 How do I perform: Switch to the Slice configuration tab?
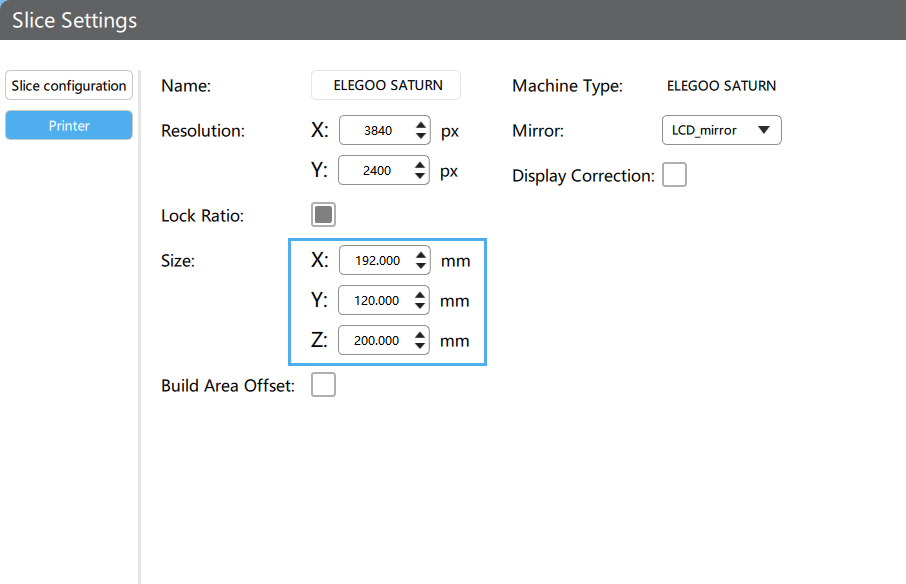(69, 86)
